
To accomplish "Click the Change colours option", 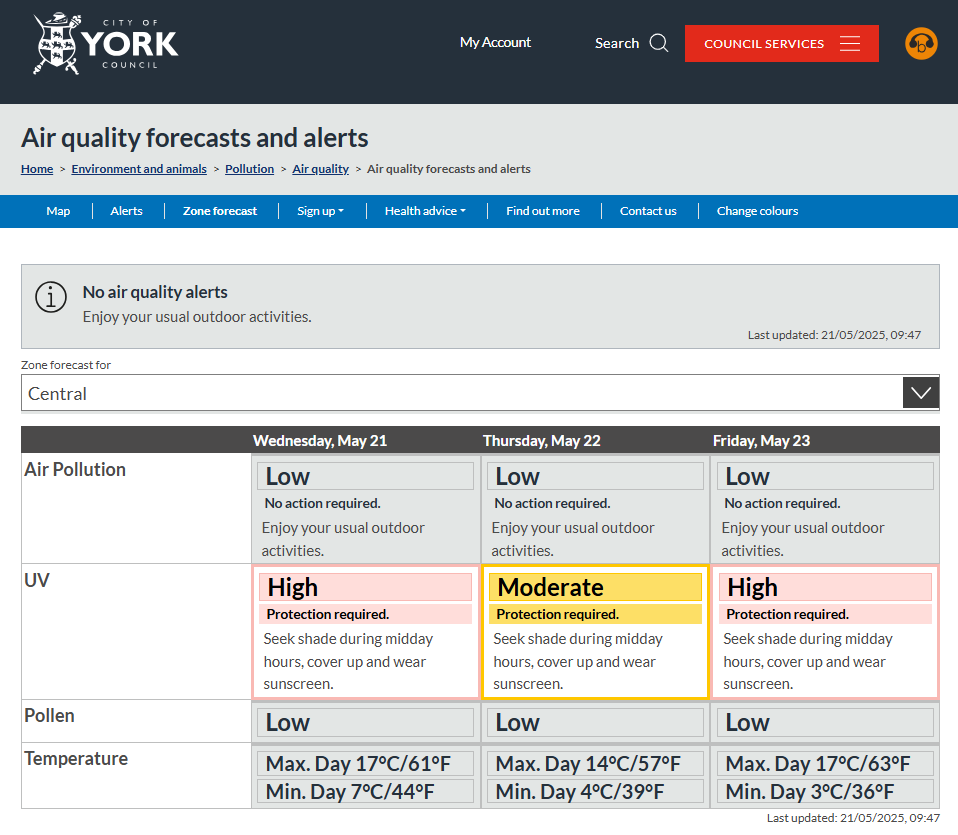I will point(757,211).
